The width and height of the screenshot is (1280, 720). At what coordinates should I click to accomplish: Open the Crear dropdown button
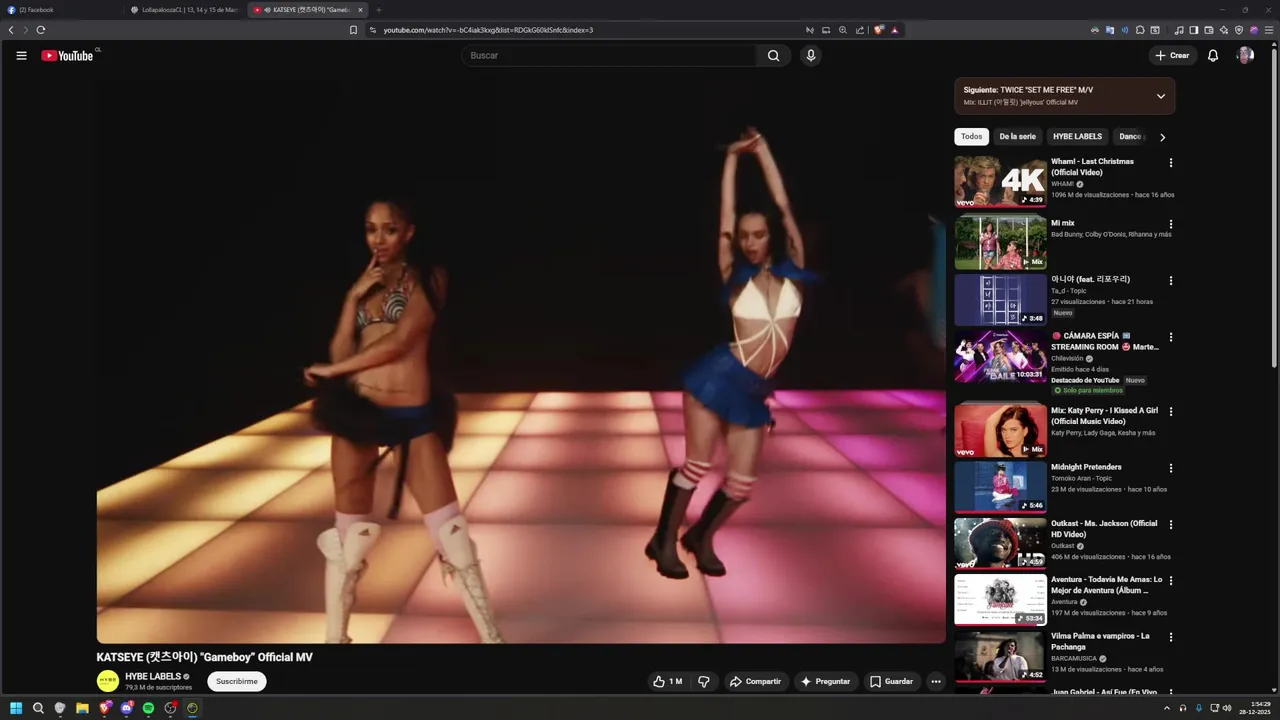pos(1172,56)
